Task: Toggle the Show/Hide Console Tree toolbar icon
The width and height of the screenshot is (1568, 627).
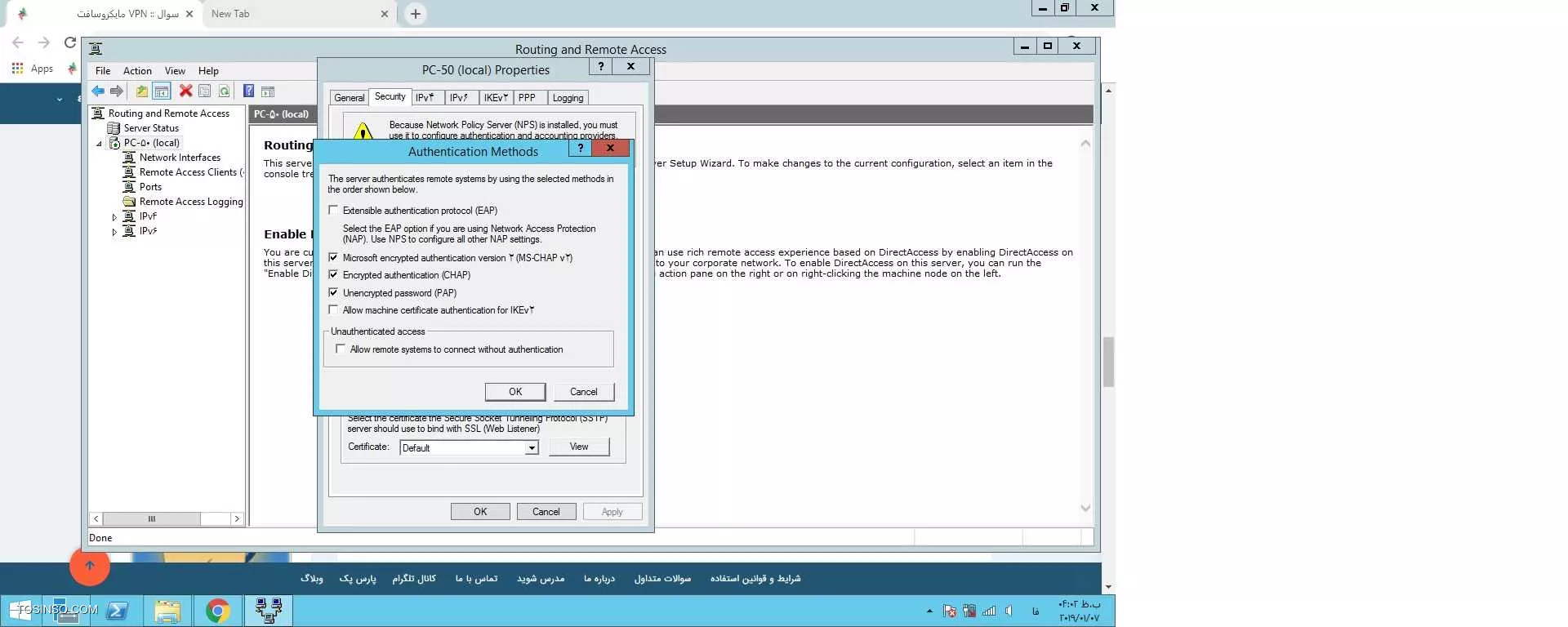Action: [x=162, y=91]
